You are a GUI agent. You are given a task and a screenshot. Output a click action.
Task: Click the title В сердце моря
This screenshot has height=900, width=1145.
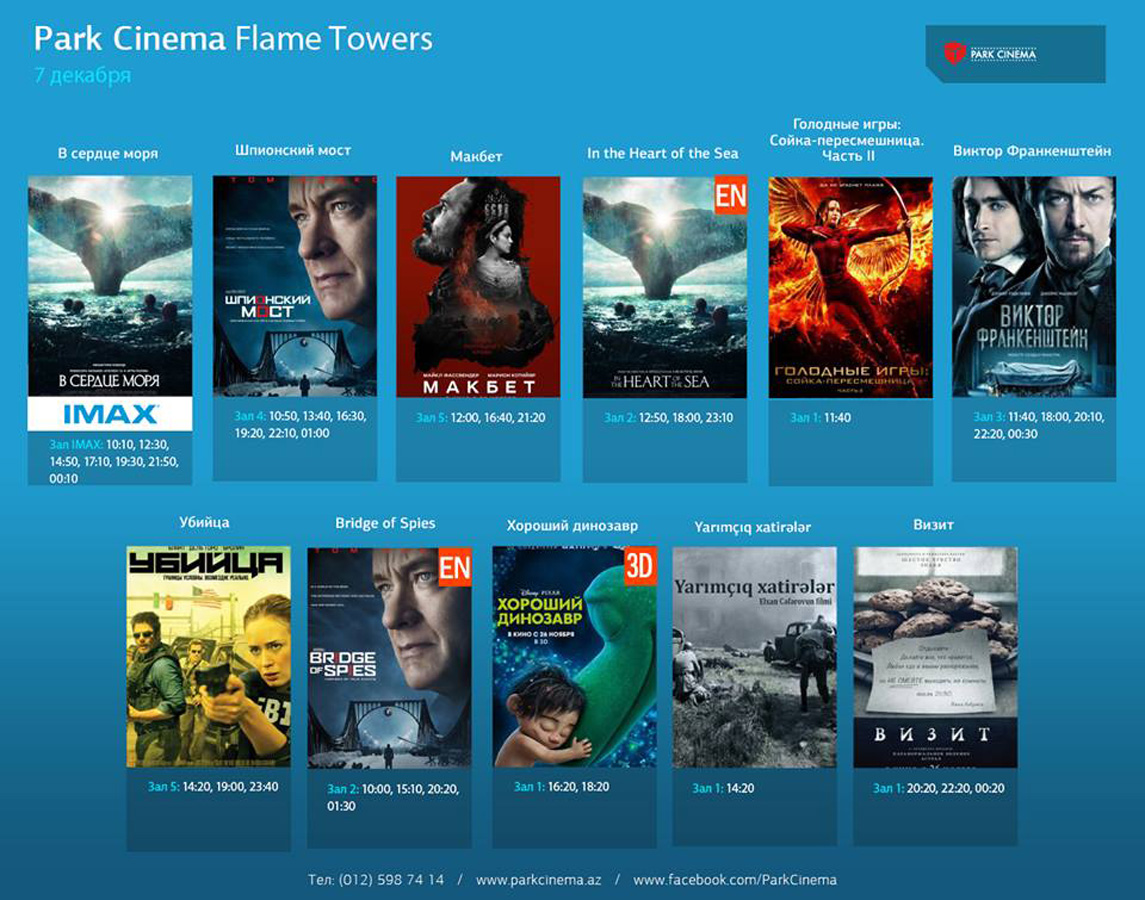click(108, 153)
